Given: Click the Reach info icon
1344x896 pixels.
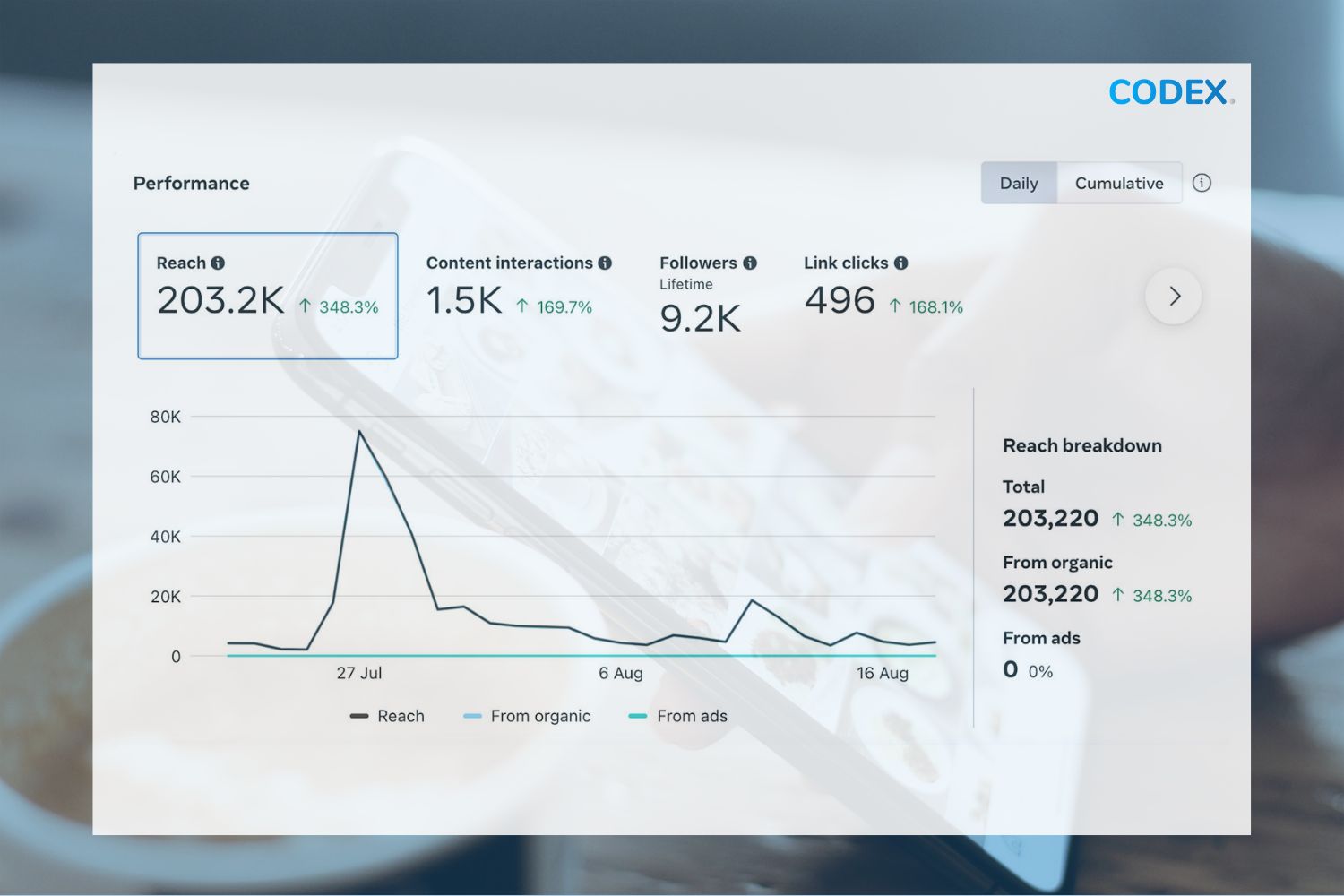Looking at the screenshot, I should pos(218,263).
